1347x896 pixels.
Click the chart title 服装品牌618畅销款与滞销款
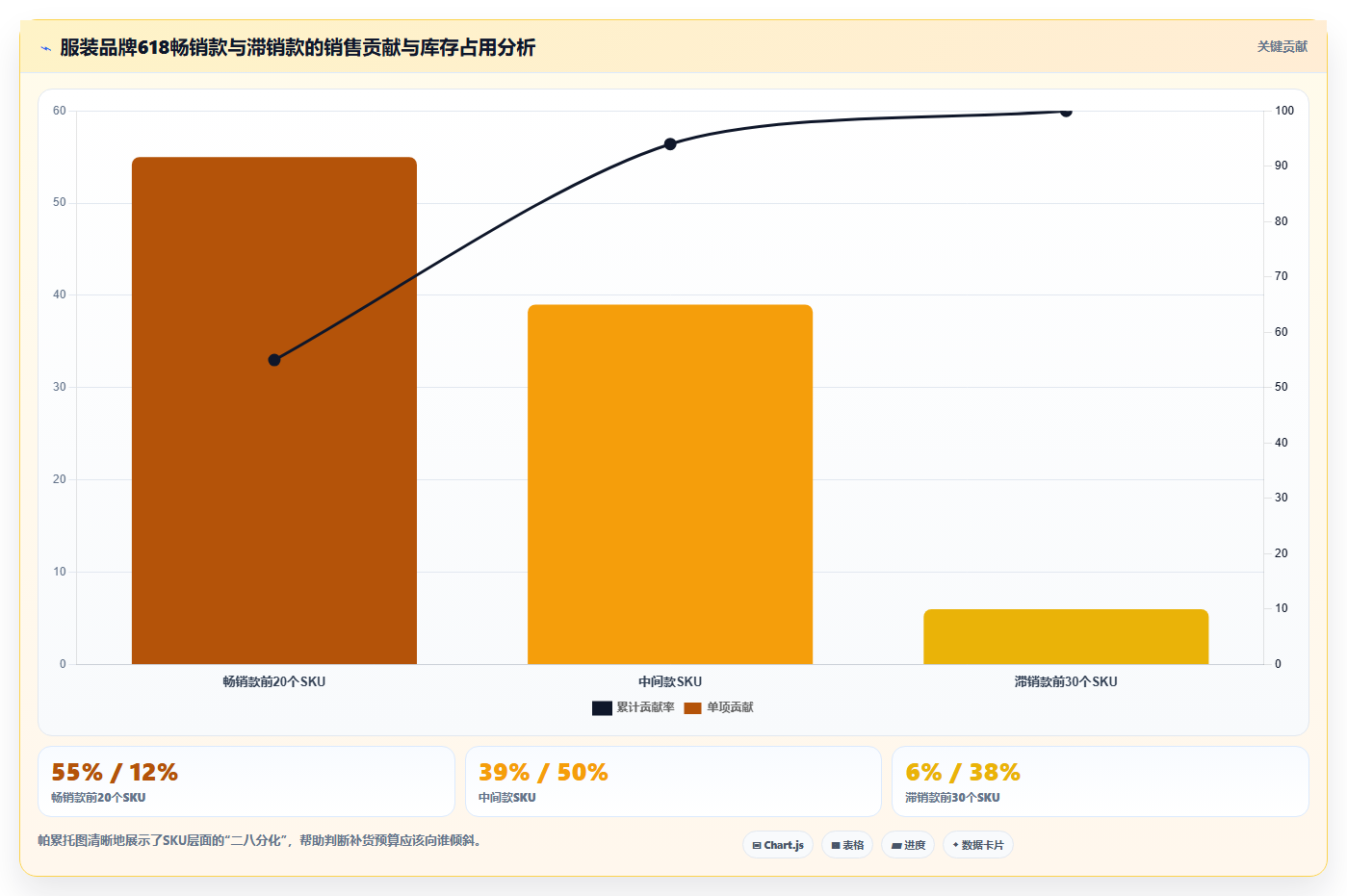point(298,47)
